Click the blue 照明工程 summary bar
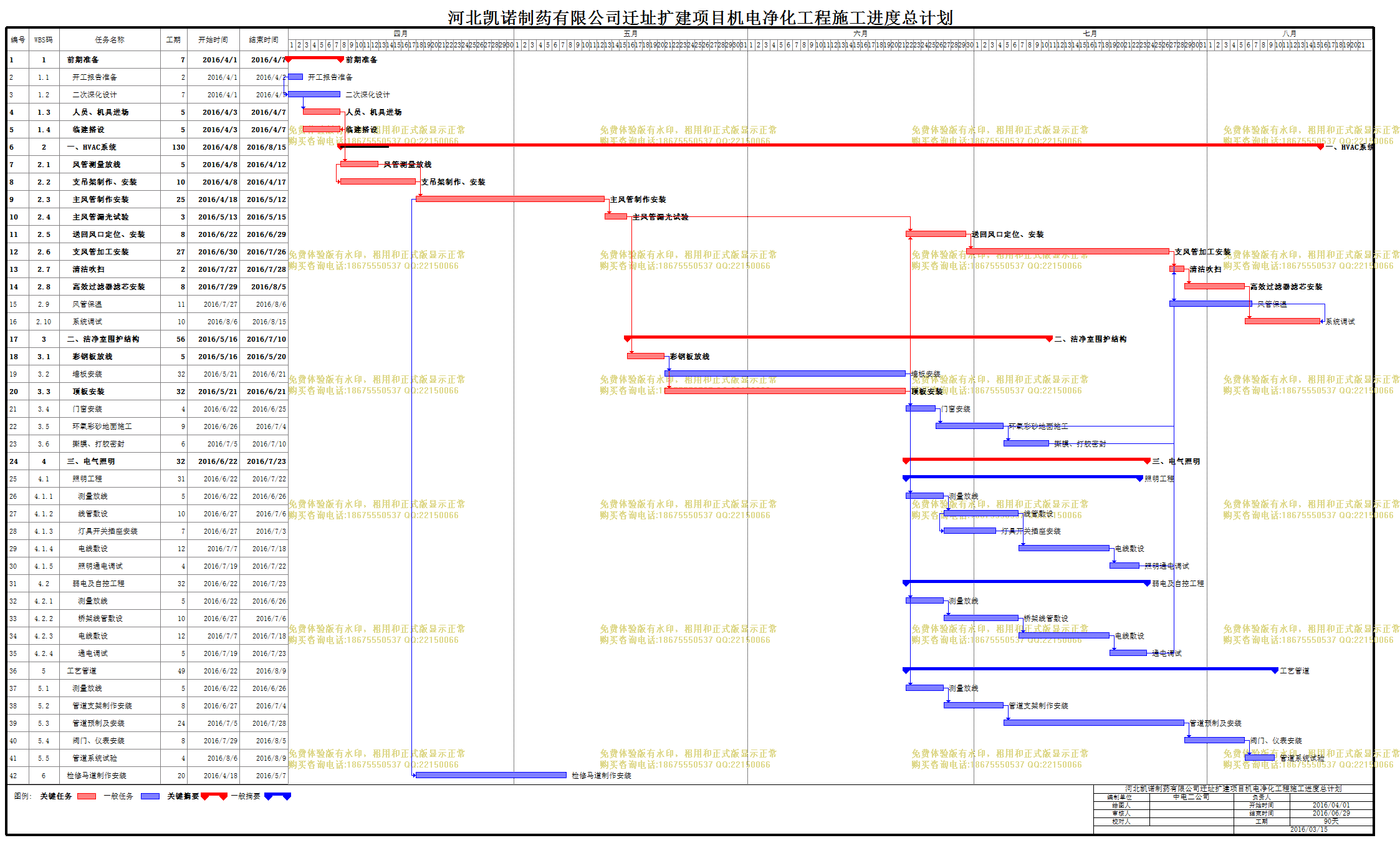The width and height of the screenshot is (1400, 853). pos(1023,478)
